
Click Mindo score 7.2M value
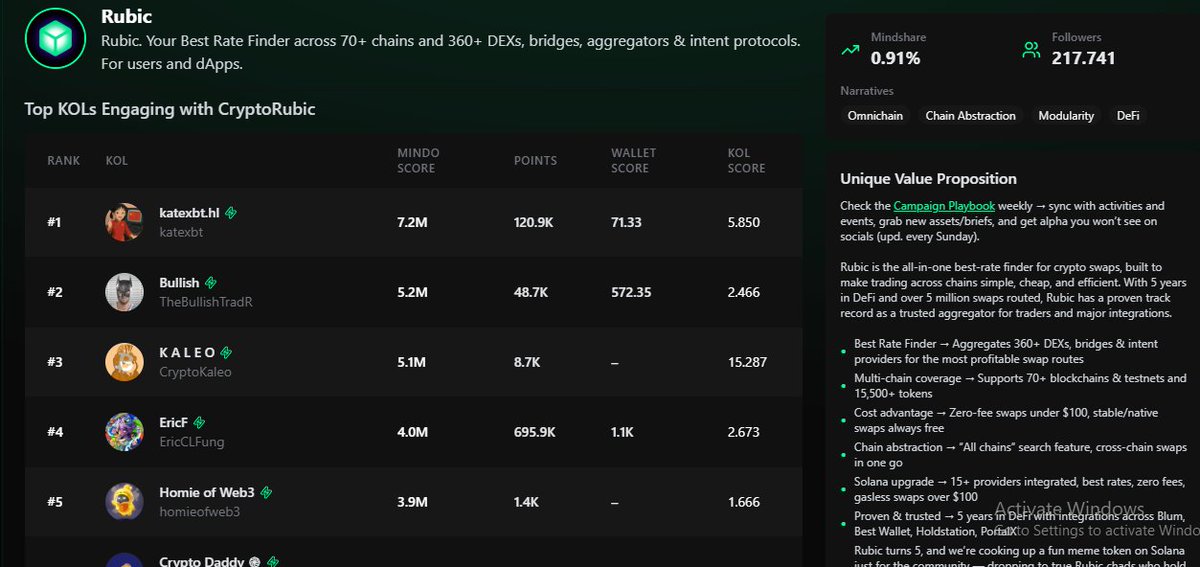click(x=412, y=222)
